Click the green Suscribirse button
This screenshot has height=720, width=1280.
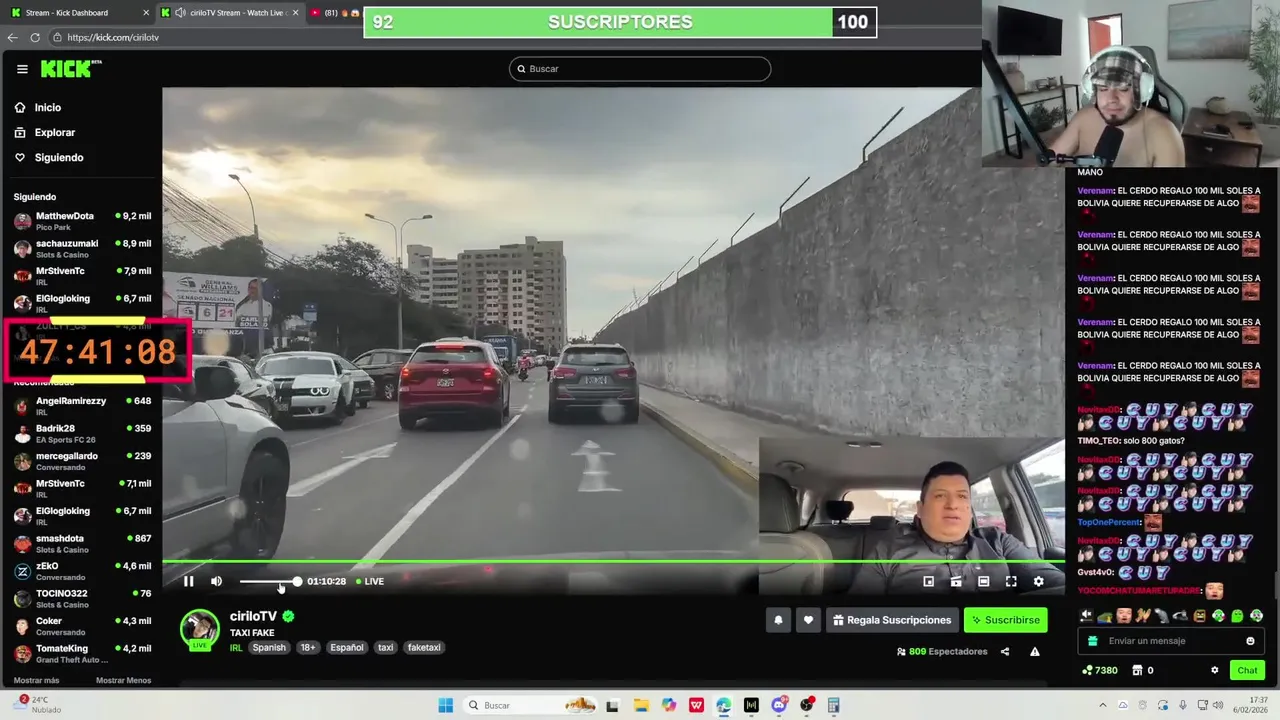click(1005, 620)
